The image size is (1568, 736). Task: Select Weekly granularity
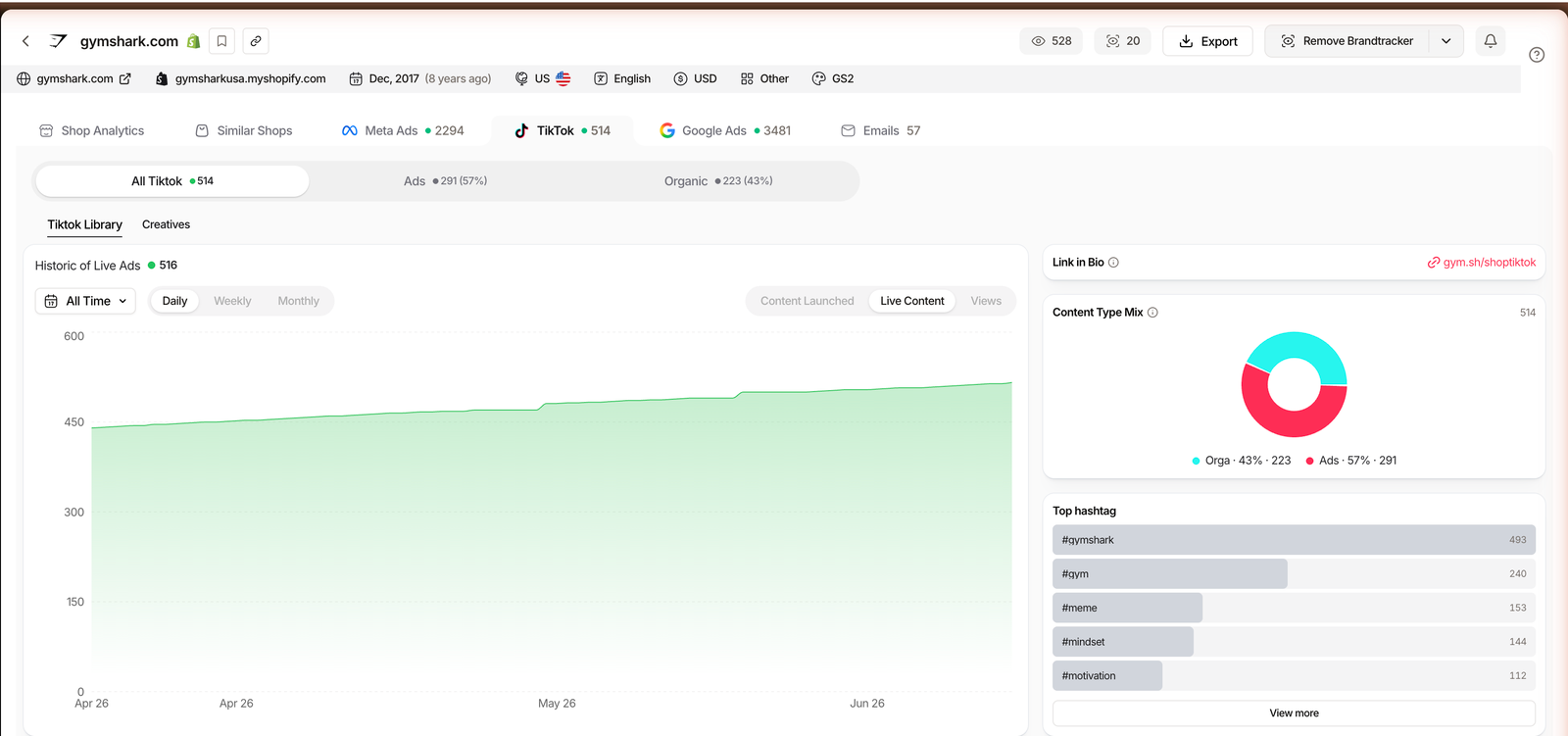click(232, 301)
